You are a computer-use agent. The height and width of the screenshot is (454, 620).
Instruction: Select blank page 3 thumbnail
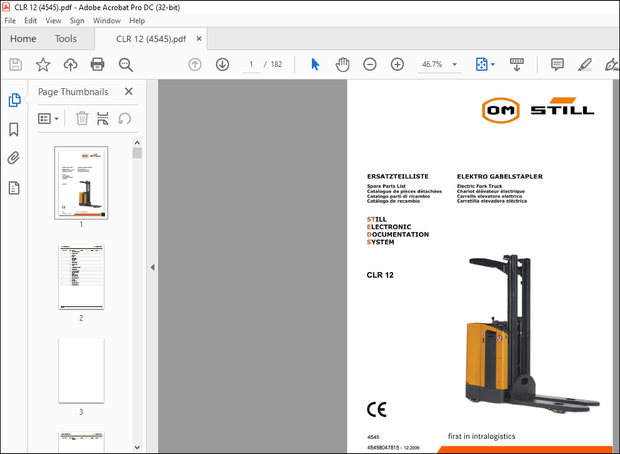81,371
